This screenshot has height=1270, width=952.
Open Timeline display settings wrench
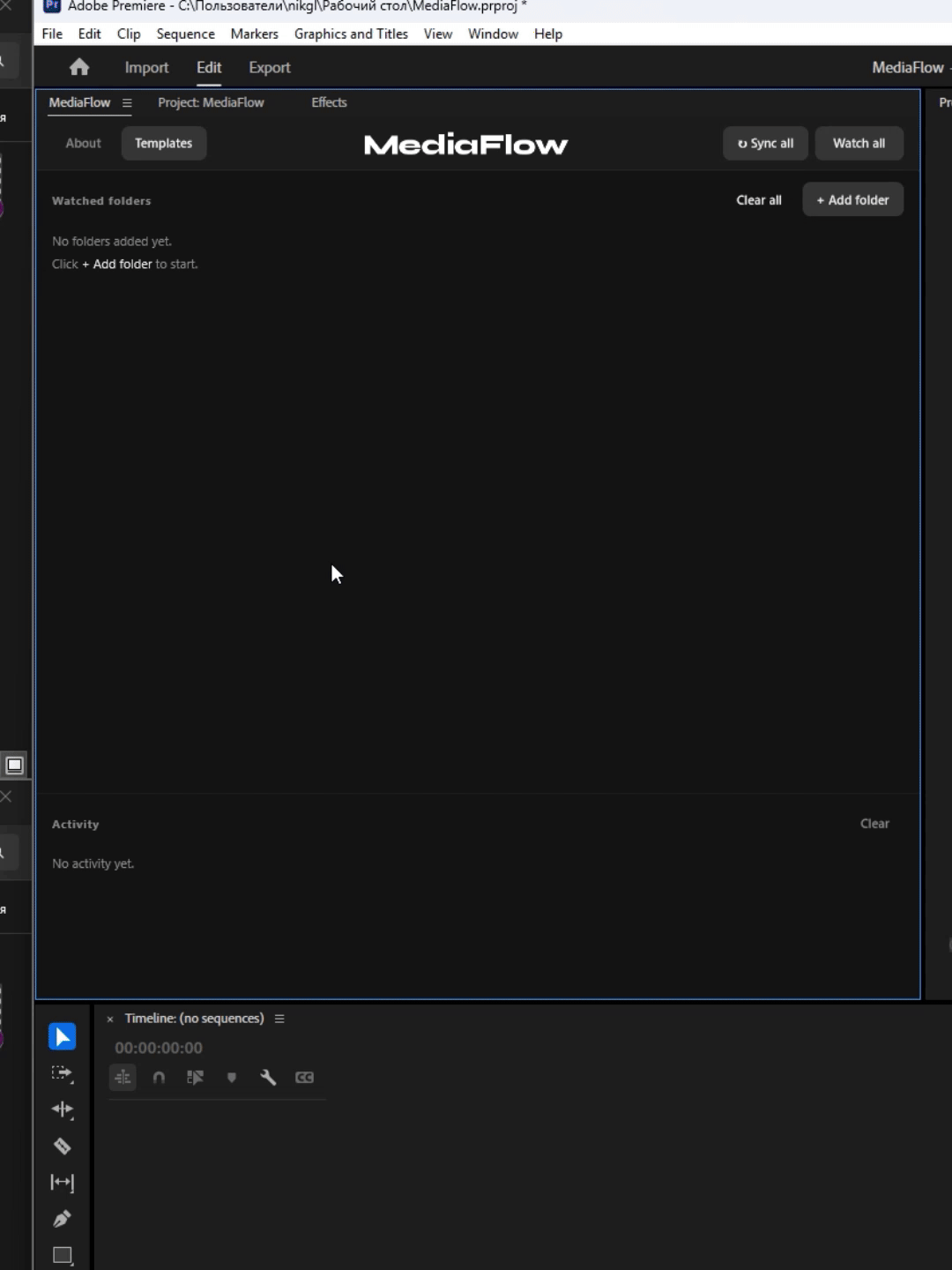(x=268, y=1077)
